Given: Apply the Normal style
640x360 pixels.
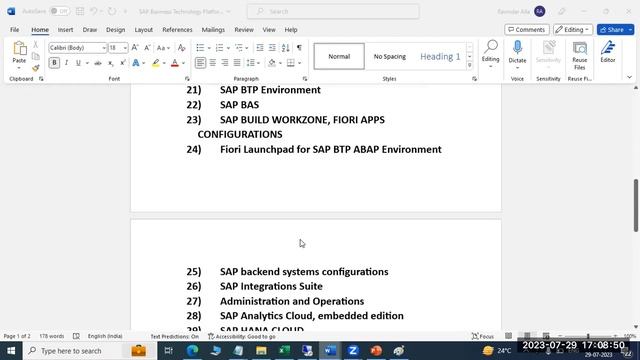Looking at the screenshot, I should point(339,56).
